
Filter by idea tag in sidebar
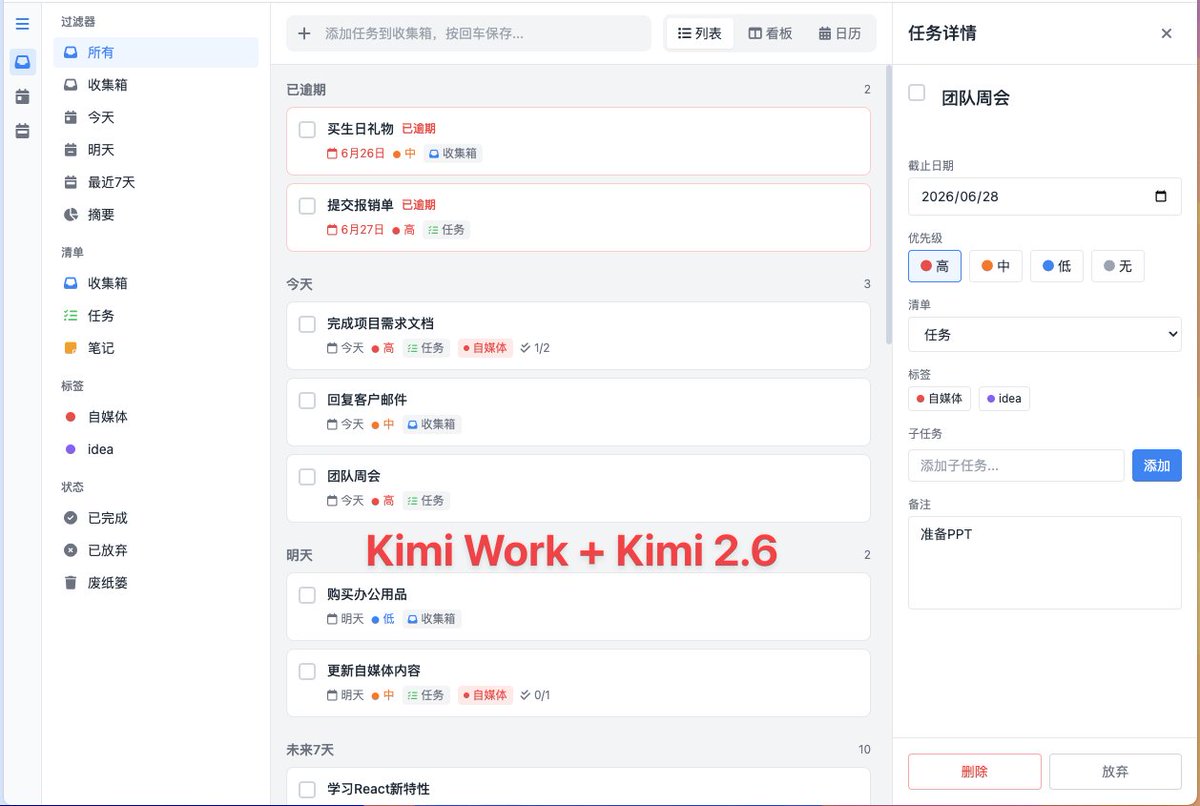[156, 449]
